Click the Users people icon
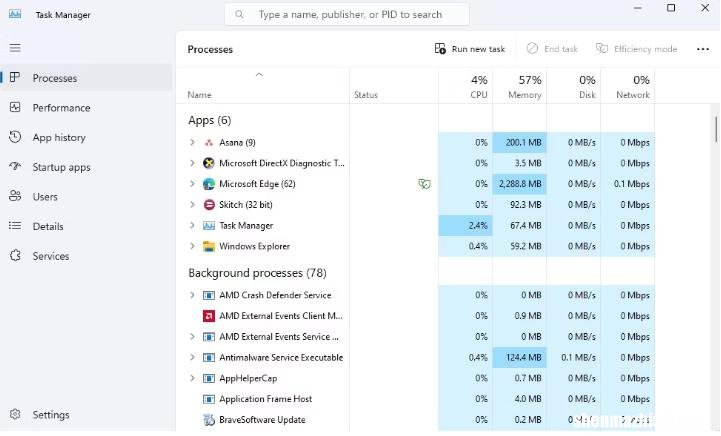 tap(15, 196)
